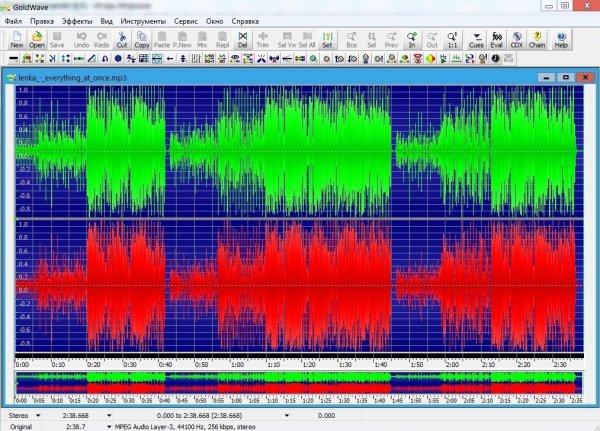Click the Save toolbar button
This screenshot has width=600, height=431.
click(57, 39)
